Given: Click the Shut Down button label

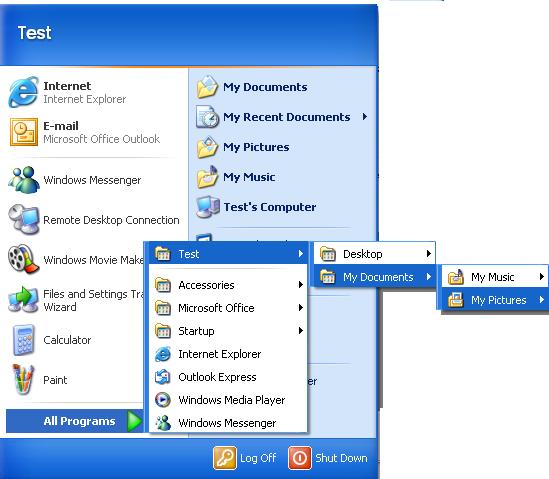Looking at the screenshot, I should tap(341, 458).
